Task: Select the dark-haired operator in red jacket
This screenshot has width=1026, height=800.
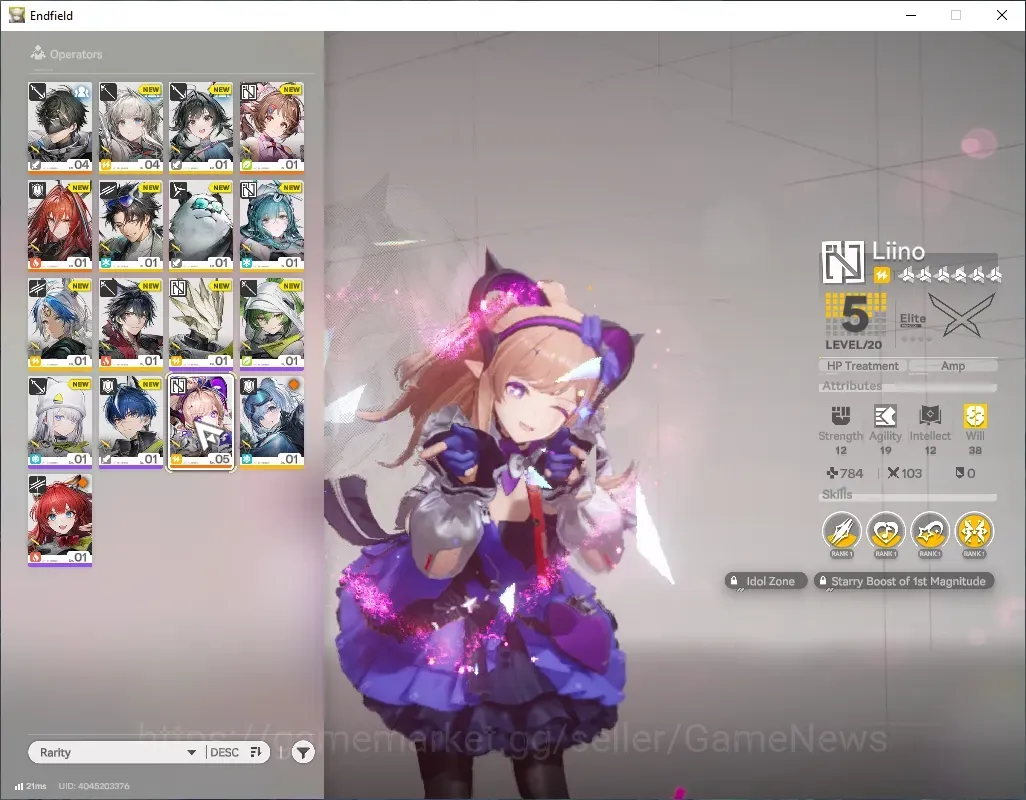Action: click(x=130, y=323)
